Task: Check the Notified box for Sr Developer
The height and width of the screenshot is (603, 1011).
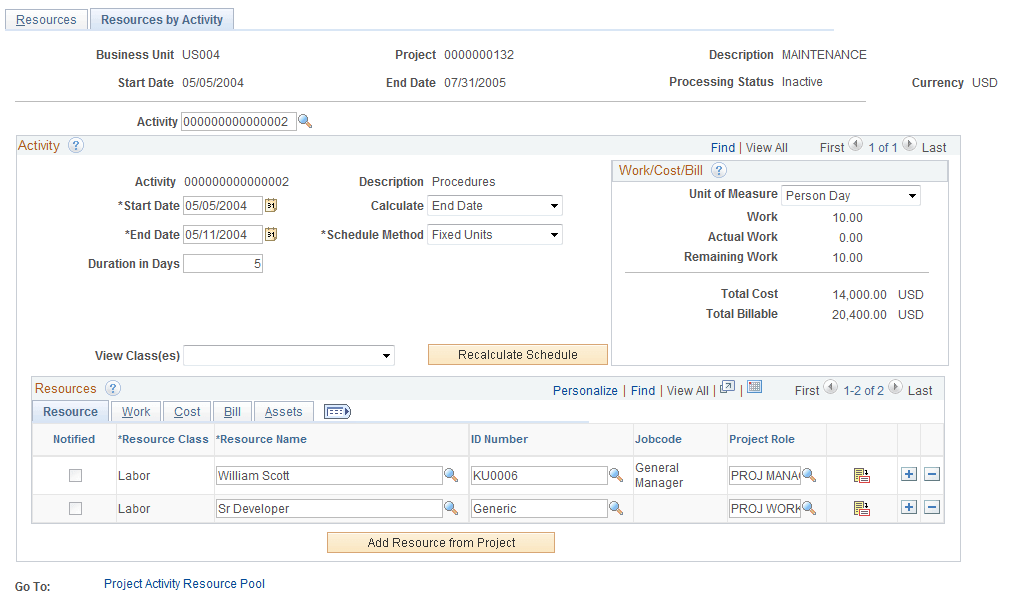Action: [x=75, y=508]
